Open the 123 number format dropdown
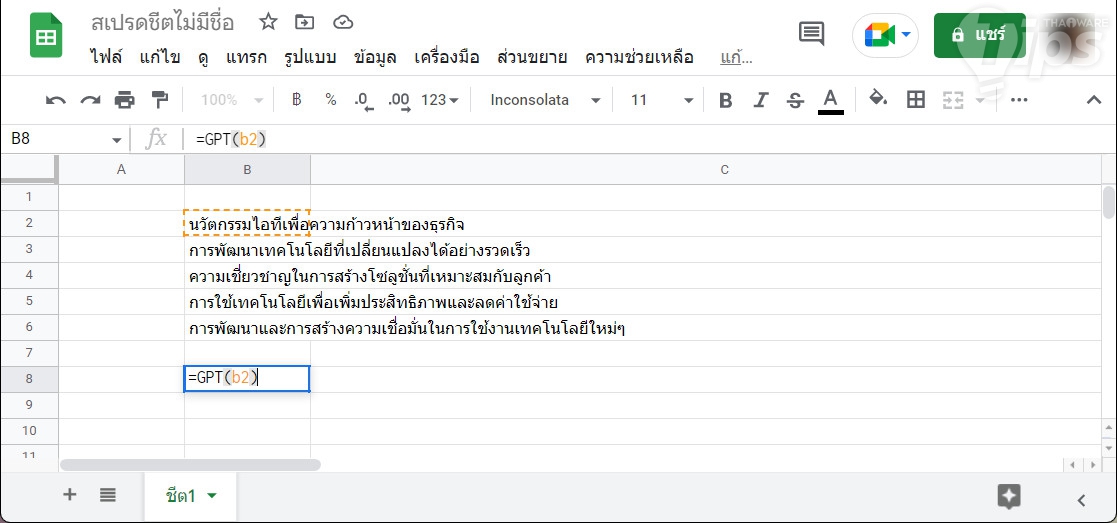 (440, 100)
